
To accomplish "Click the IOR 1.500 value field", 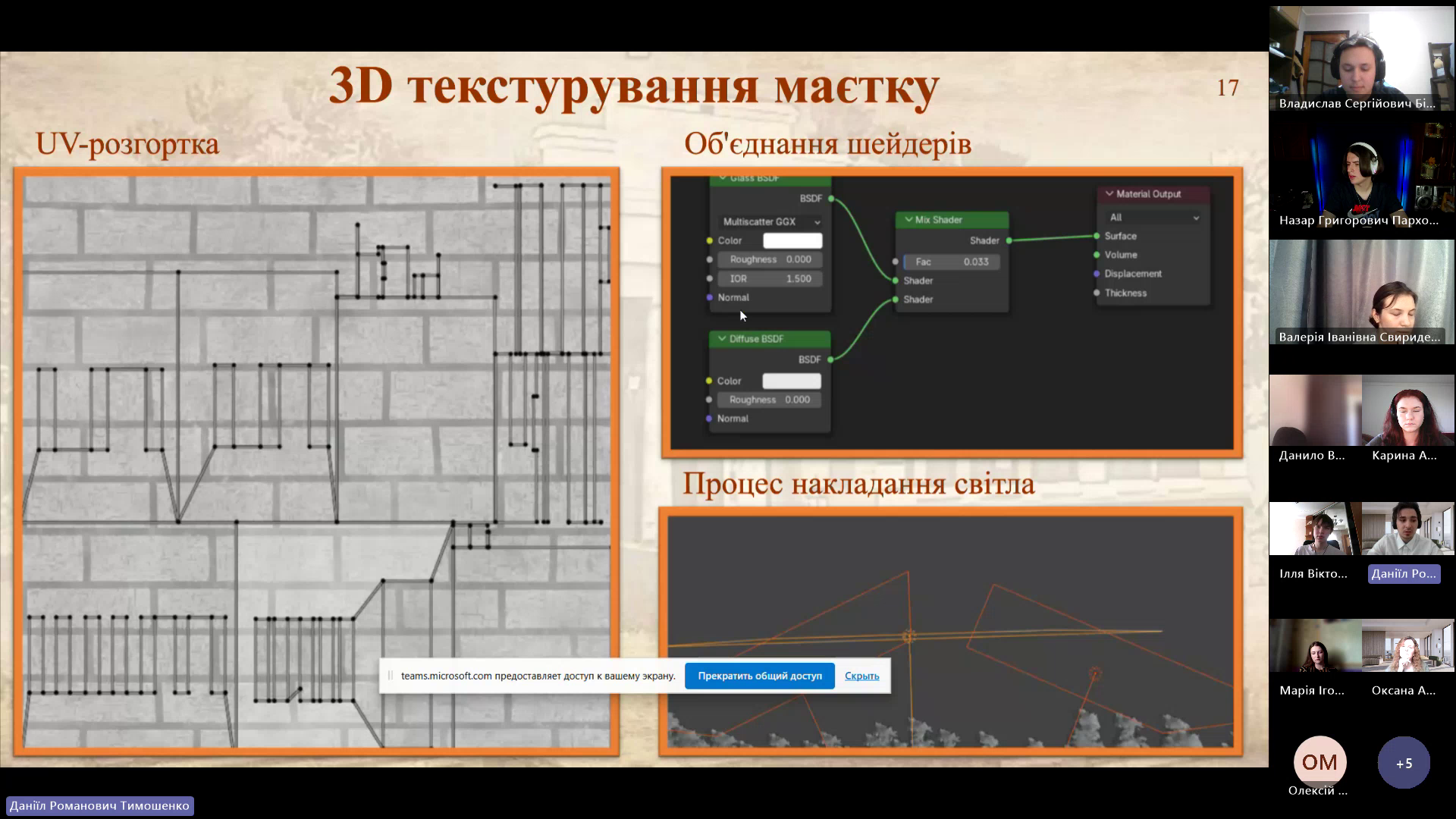I will coord(768,279).
